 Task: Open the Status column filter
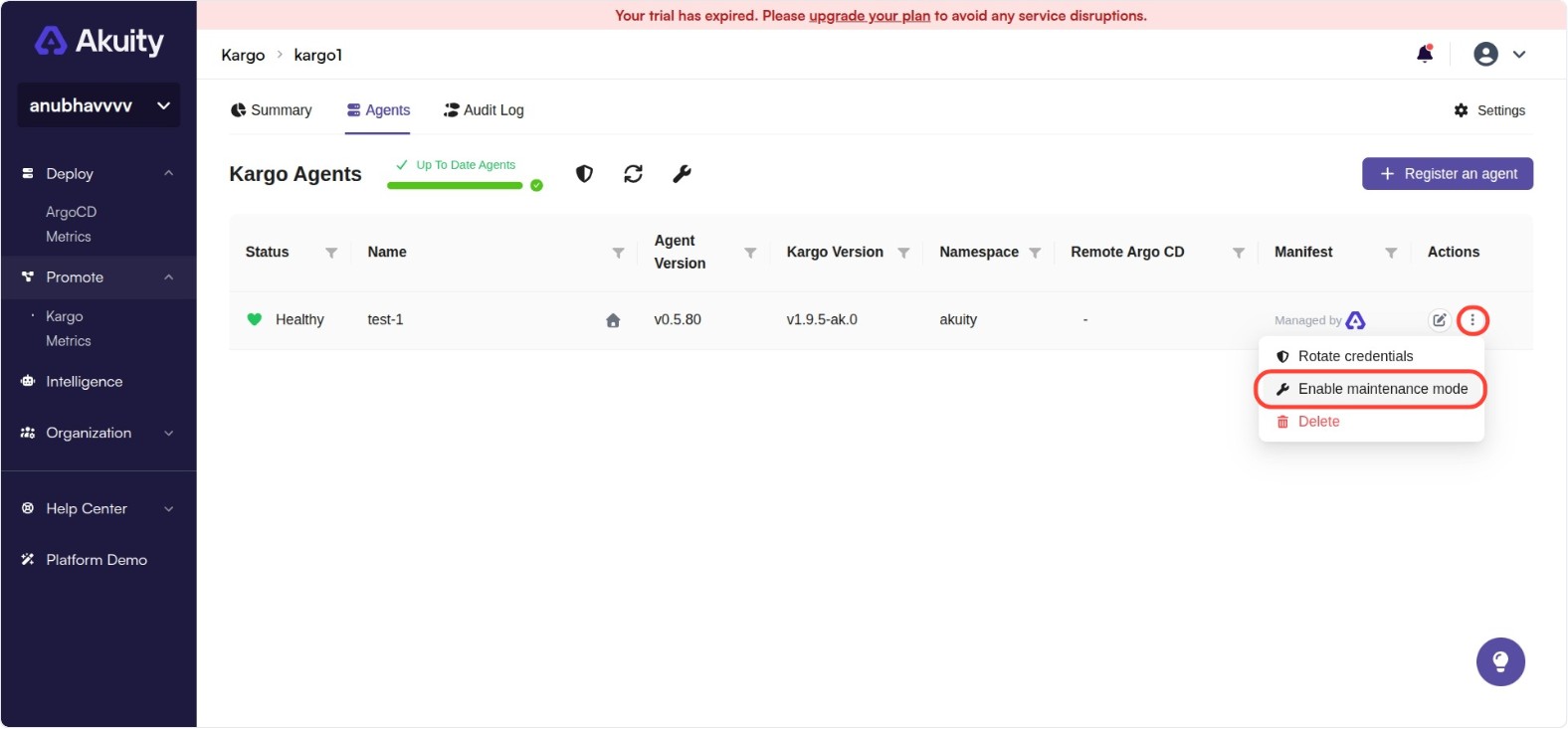tap(331, 253)
